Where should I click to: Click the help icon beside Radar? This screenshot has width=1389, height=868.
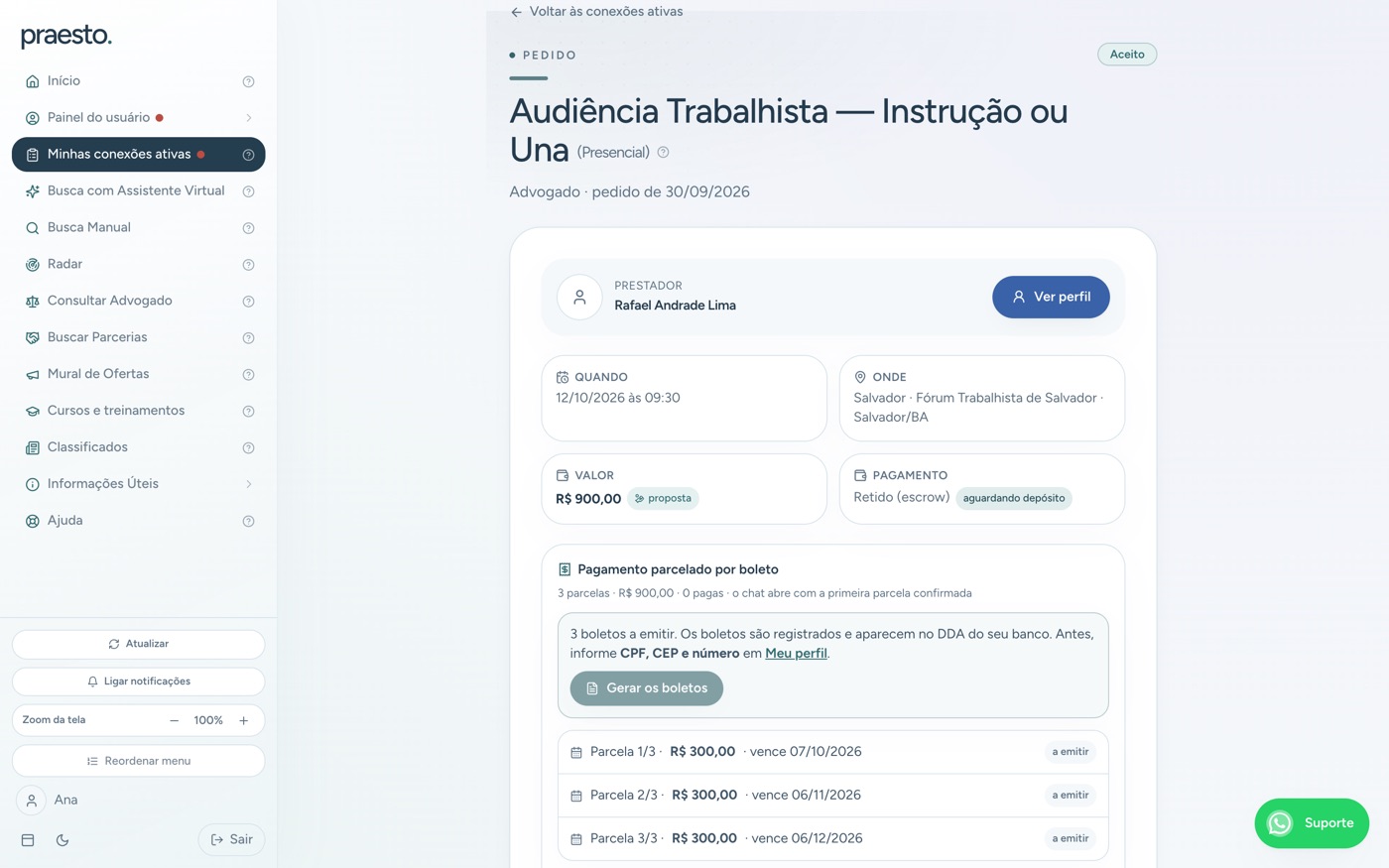pyautogui.click(x=248, y=265)
